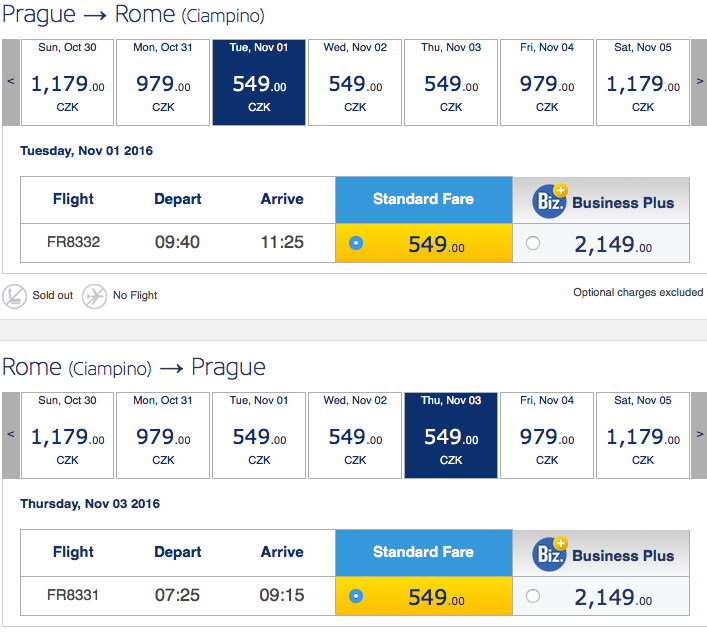Viewport: 707px width, 636px height.
Task: Choose outbound Wed, Nov 02 date tab
Action: (355, 82)
